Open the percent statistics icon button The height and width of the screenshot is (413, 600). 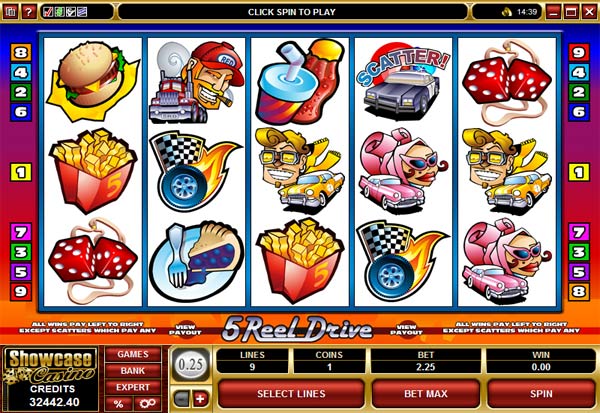(x=119, y=403)
